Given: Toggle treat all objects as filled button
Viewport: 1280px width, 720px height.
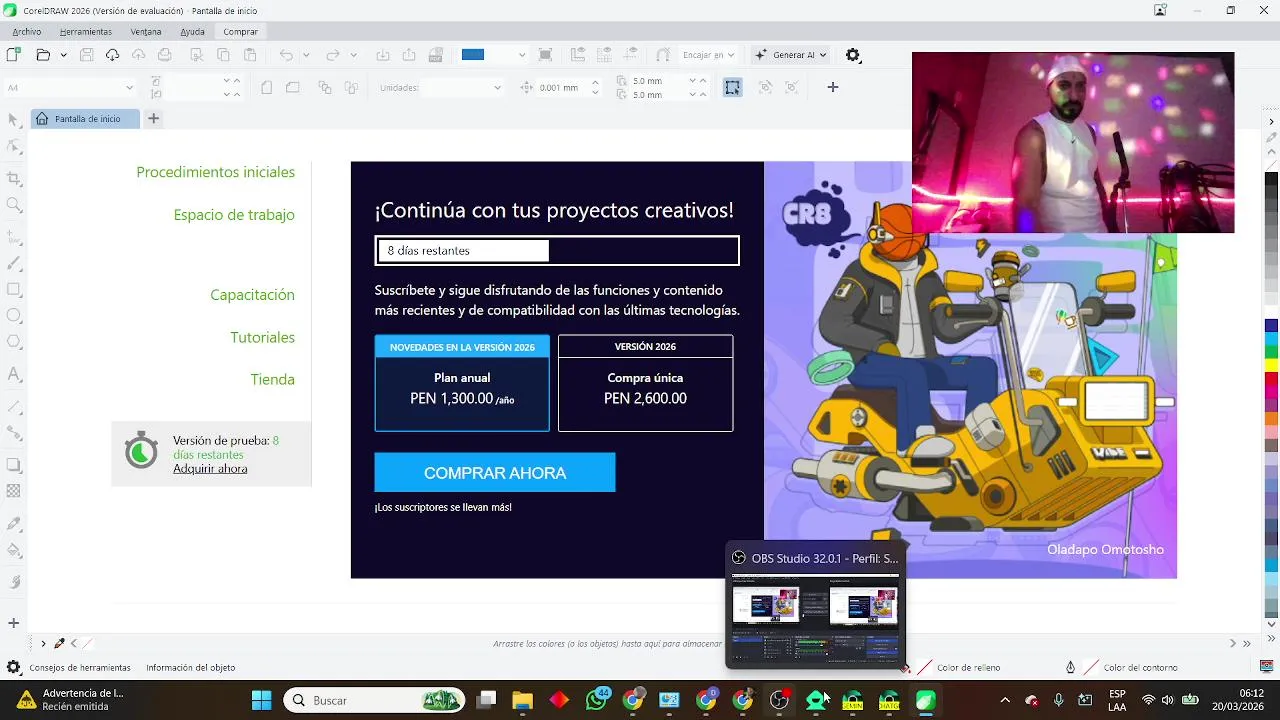Looking at the screenshot, I should [733, 87].
